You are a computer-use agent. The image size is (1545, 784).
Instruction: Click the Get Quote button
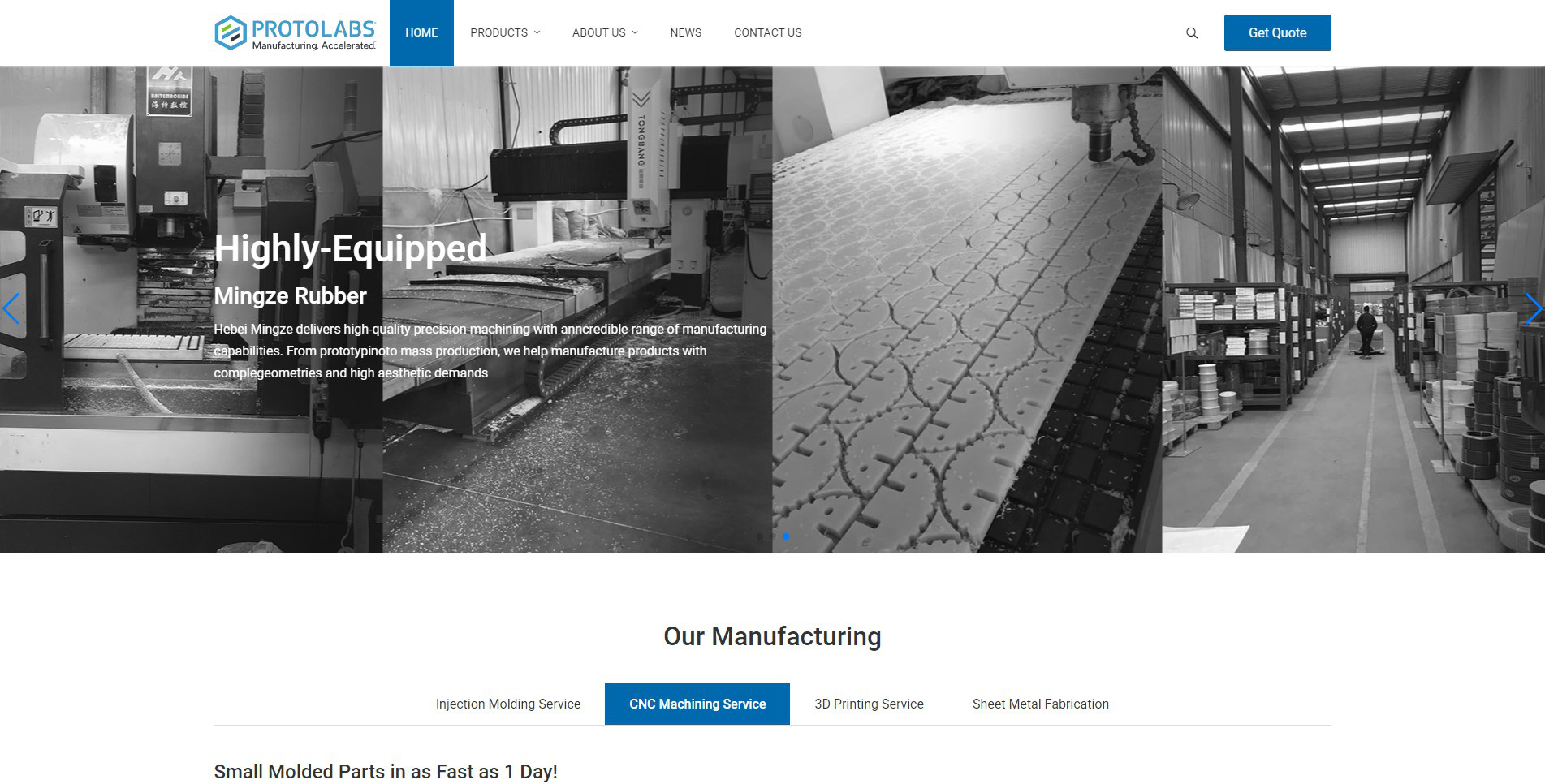[1278, 32]
